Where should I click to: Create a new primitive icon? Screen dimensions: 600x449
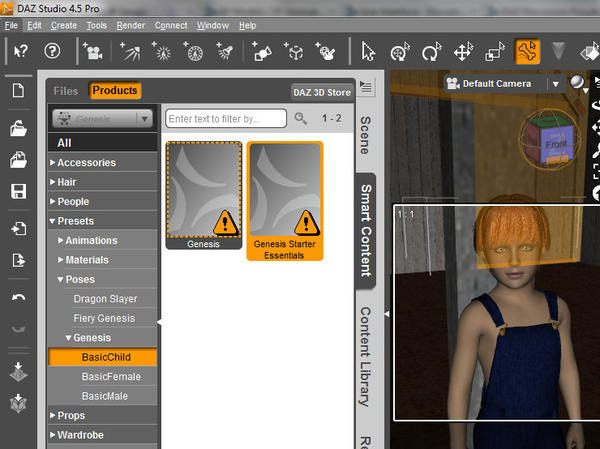(262, 52)
